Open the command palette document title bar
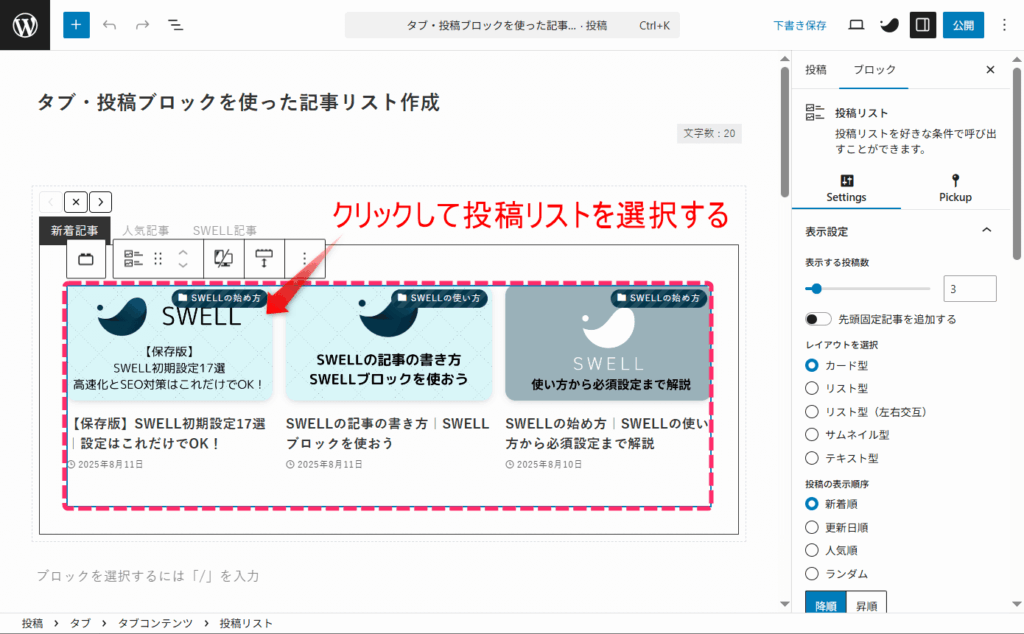 512,25
